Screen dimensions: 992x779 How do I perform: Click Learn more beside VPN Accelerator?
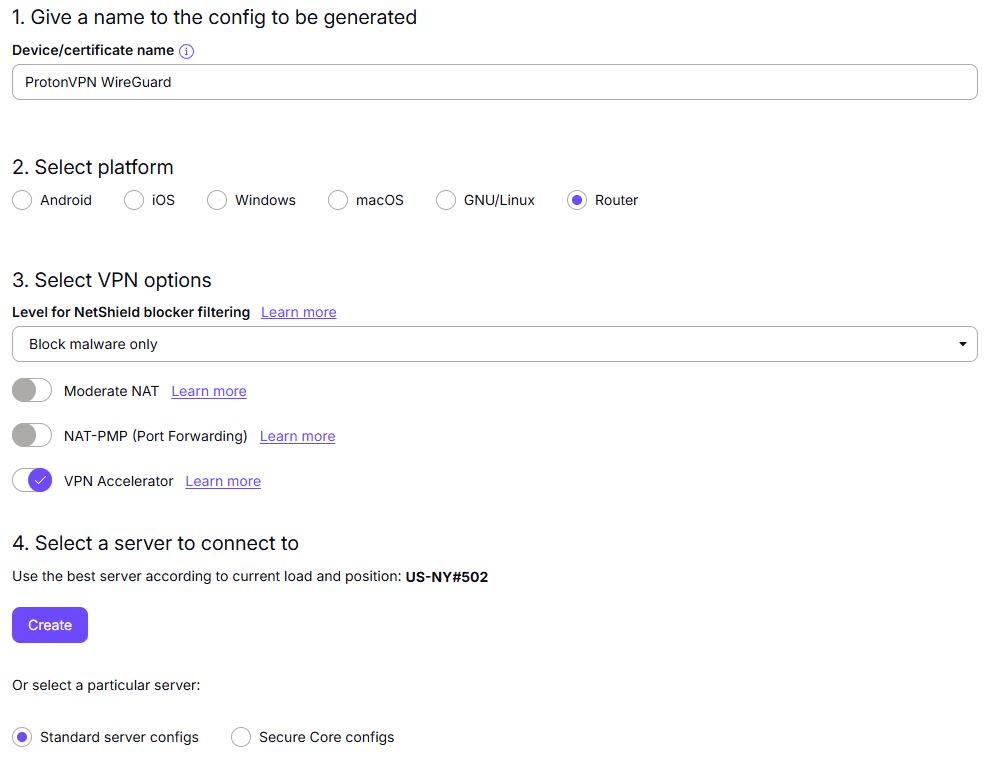pos(222,481)
